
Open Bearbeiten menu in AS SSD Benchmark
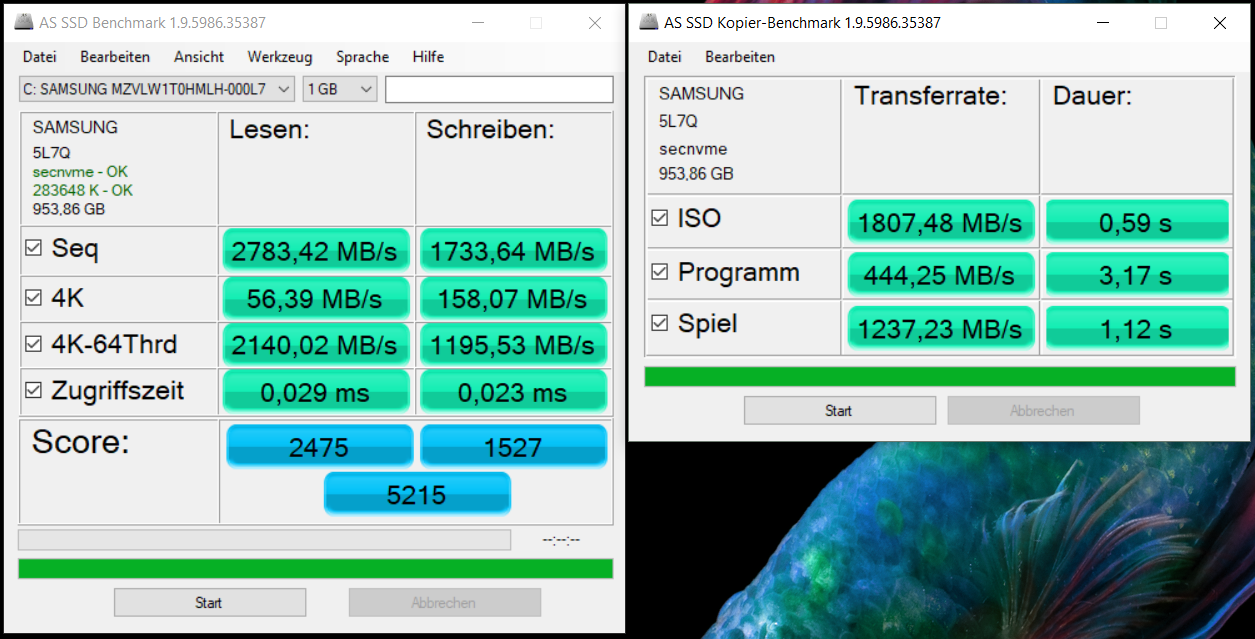click(x=115, y=57)
